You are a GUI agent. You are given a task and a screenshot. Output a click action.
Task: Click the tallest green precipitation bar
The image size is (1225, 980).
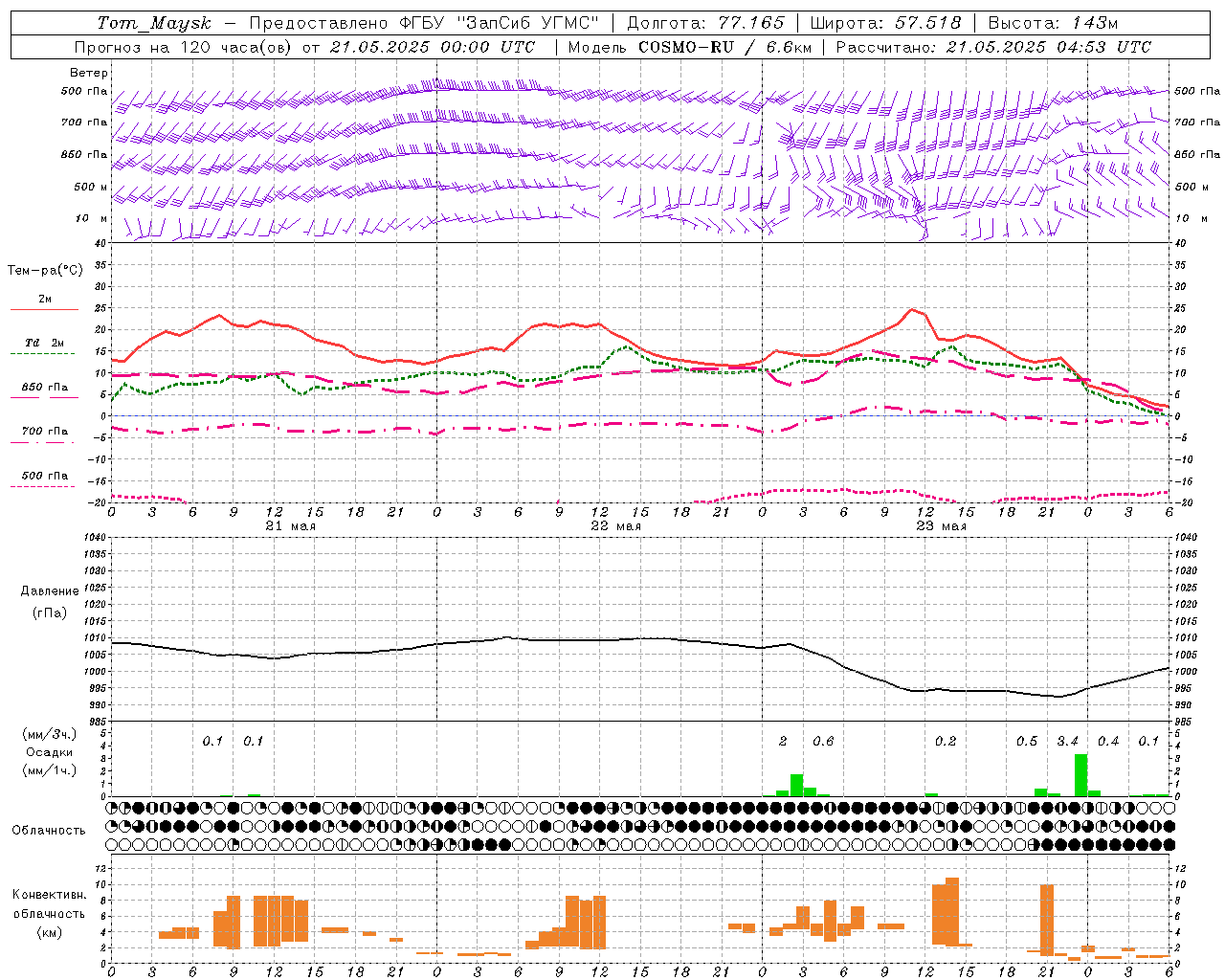1080,775
